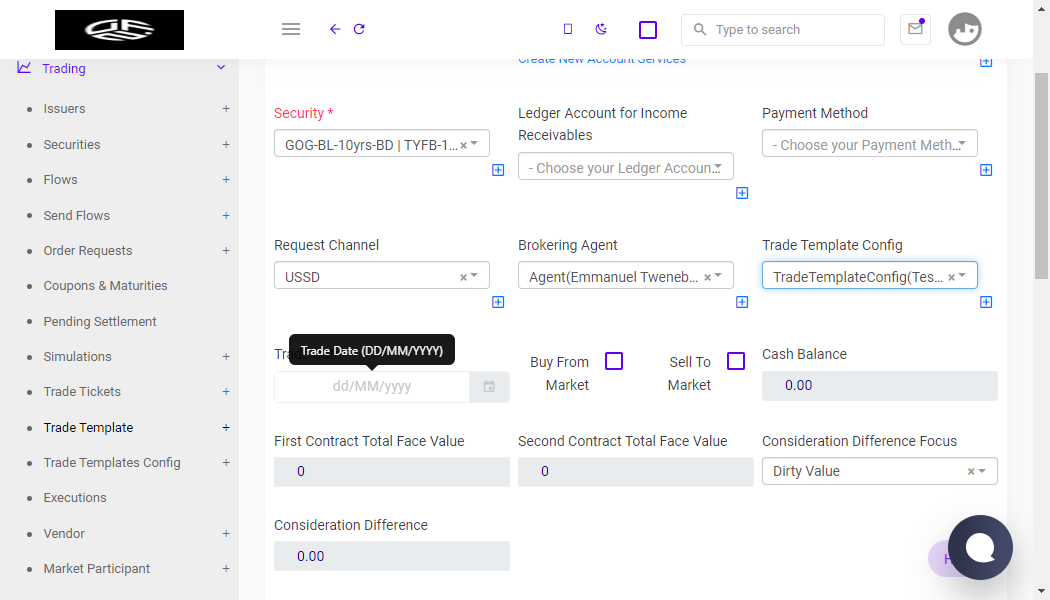Click the mobile view icon
This screenshot has height=600, width=1050.
568,29
